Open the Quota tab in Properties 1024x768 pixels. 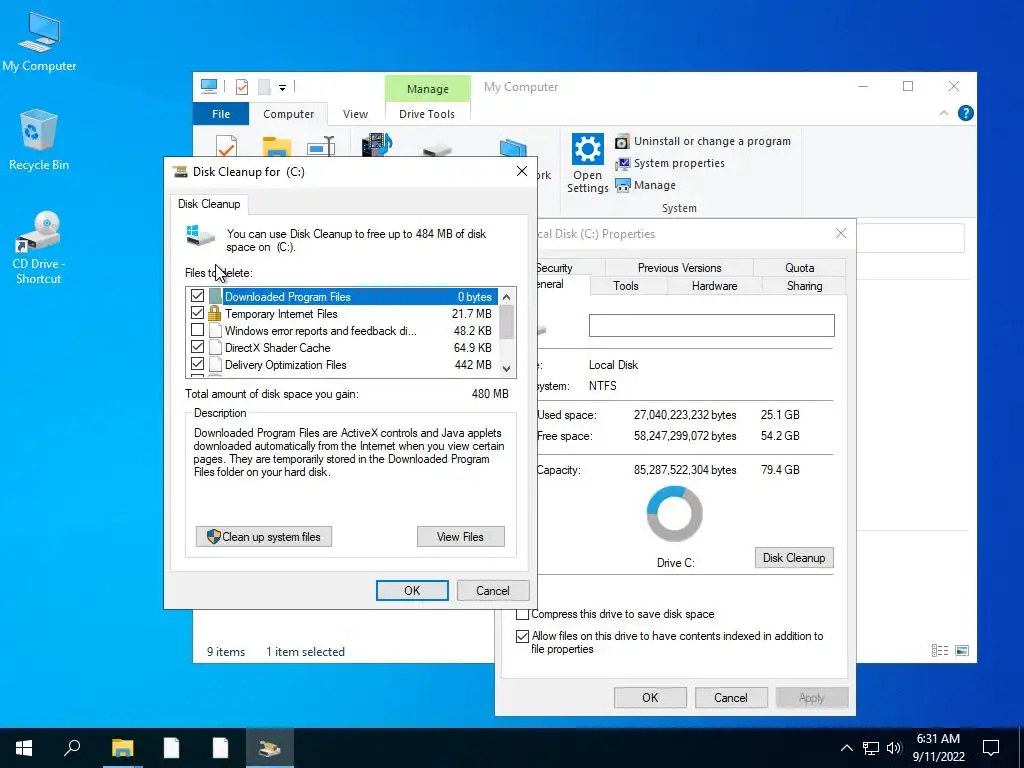[799, 268]
